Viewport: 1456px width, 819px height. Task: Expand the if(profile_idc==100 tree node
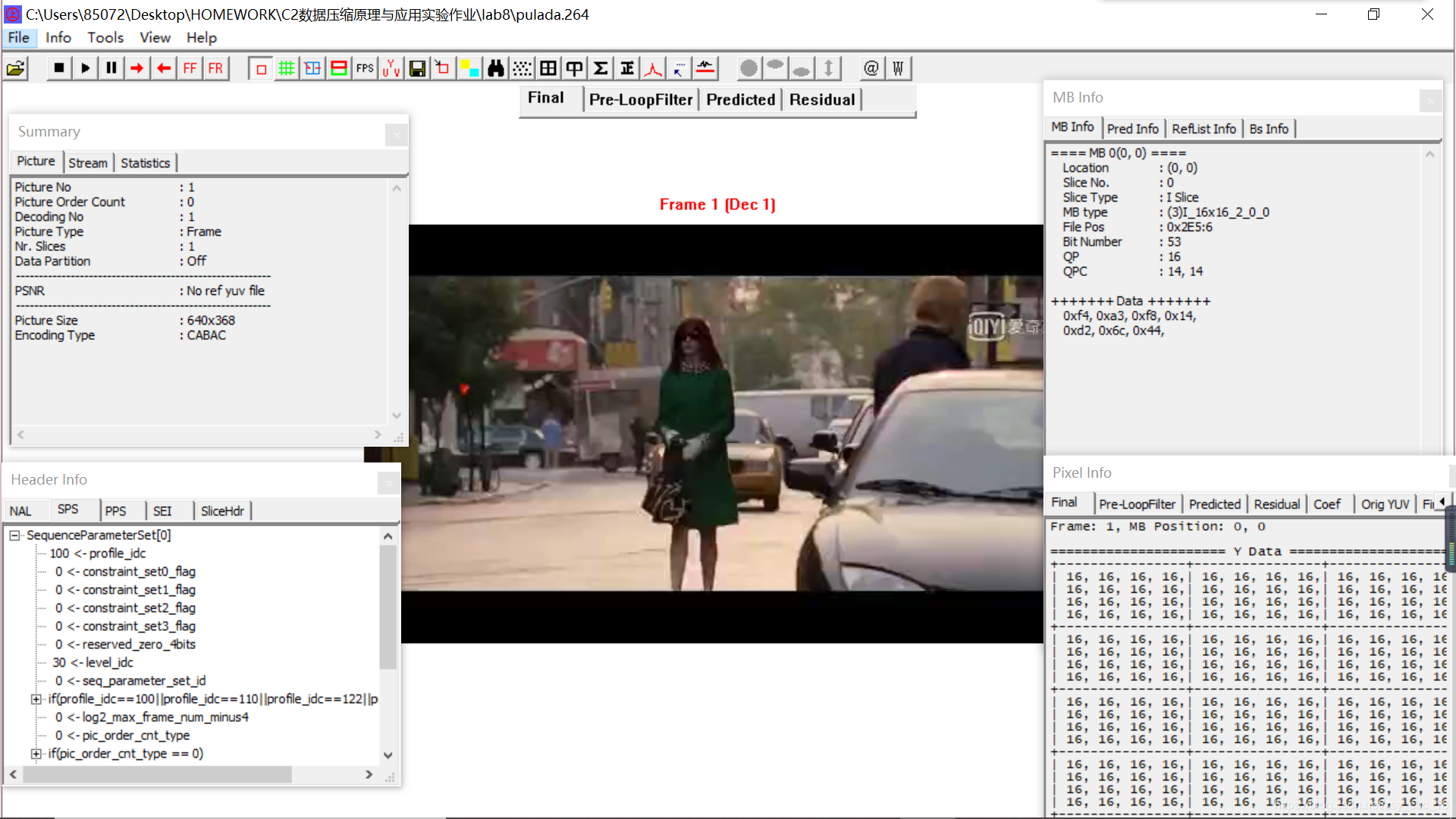pos(36,699)
